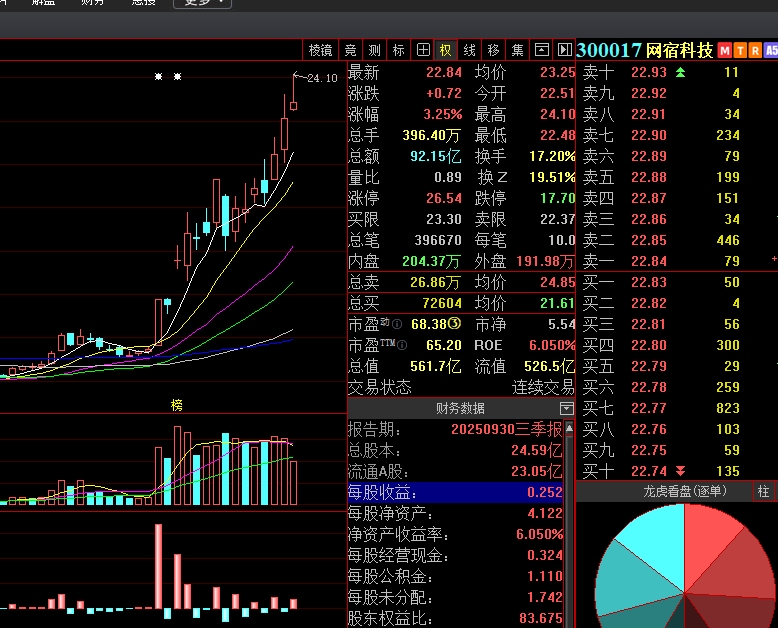The height and width of the screenshot is (628, 778).
Task: Click the 每股净资产 4.122 row
Action: (455, 513)
